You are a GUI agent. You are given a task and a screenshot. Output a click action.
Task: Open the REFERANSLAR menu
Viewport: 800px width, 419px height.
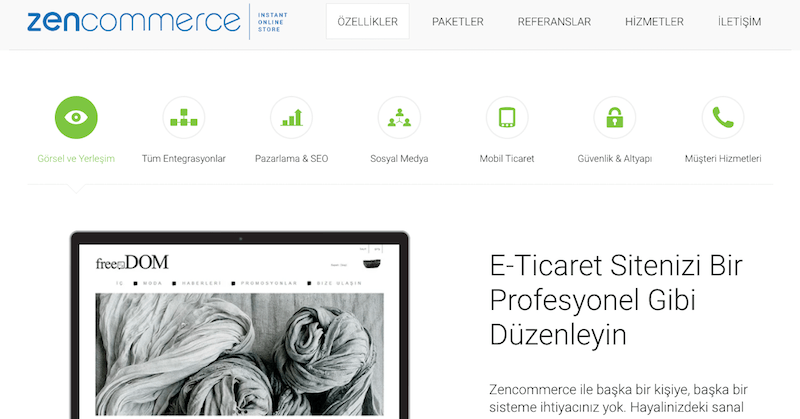[x=554, y=21]
